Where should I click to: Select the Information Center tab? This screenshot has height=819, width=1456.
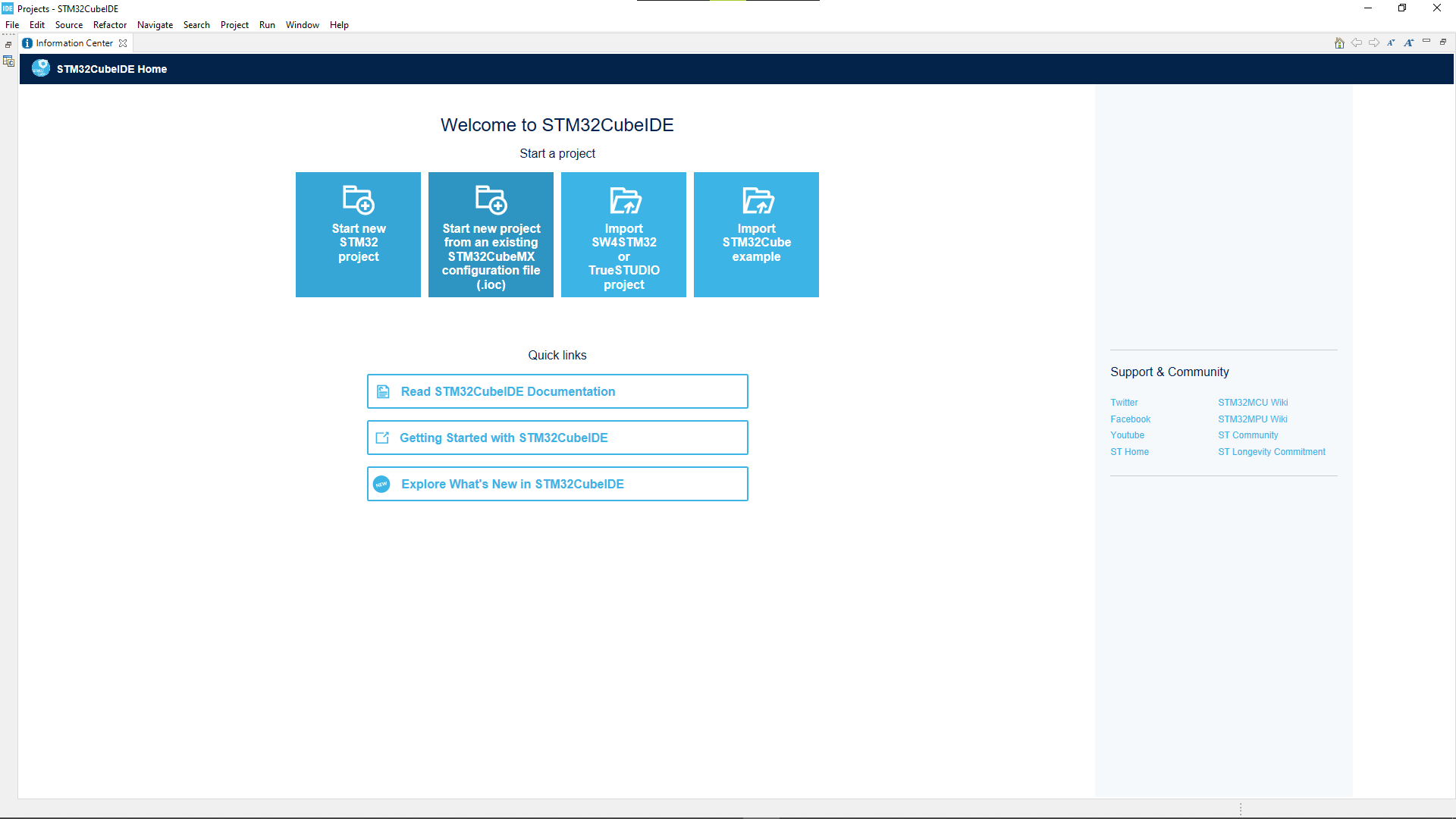(x=74, y=43)
